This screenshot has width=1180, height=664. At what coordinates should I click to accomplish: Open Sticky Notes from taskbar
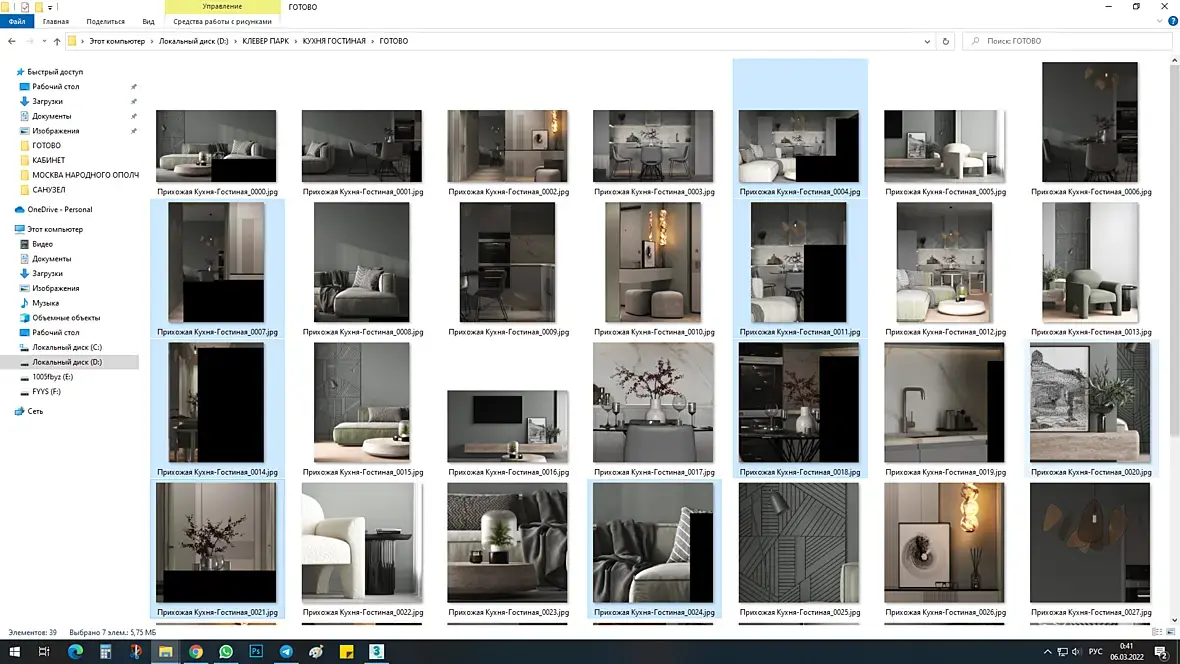(346, 652)
